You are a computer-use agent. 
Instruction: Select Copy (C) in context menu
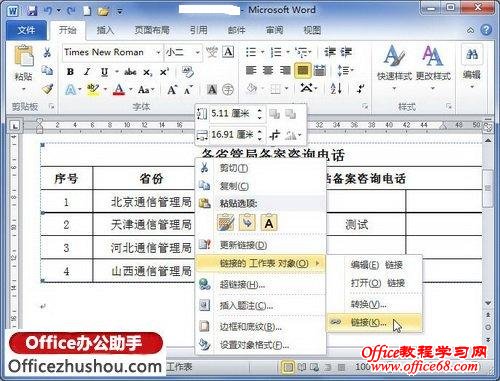pos(260,186)
